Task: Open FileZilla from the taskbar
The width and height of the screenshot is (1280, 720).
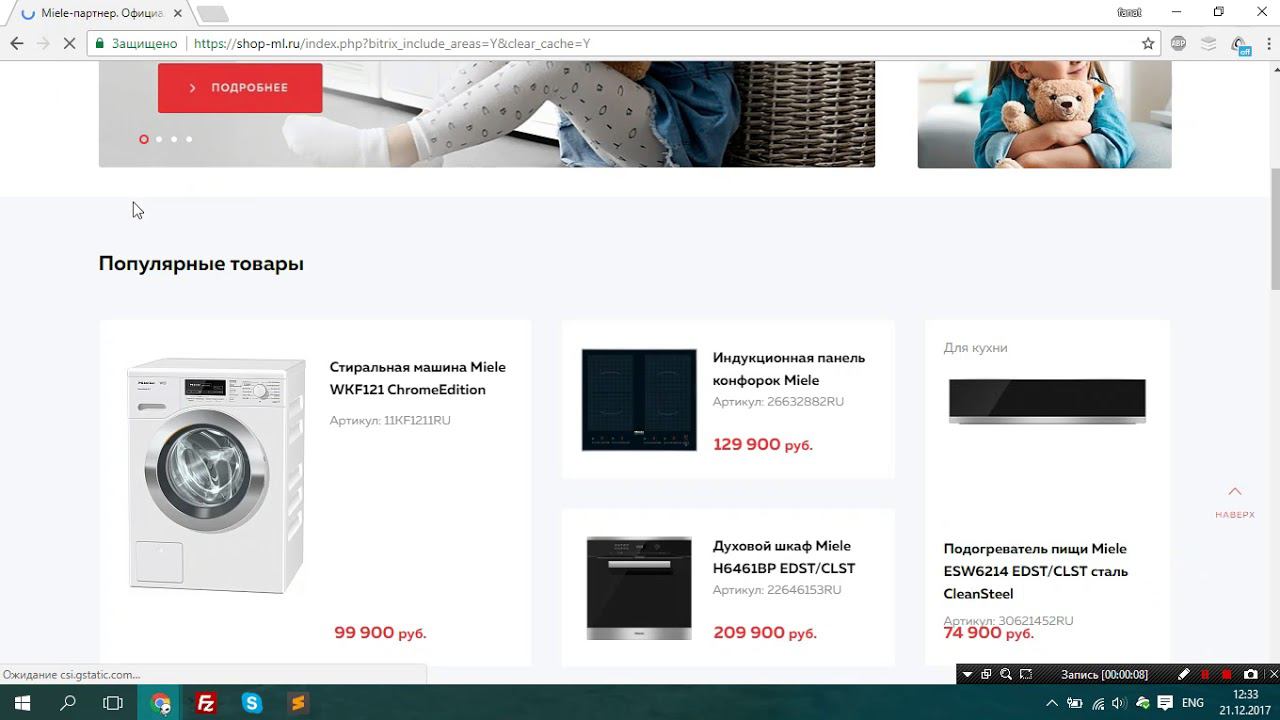Action: (206, 703)
